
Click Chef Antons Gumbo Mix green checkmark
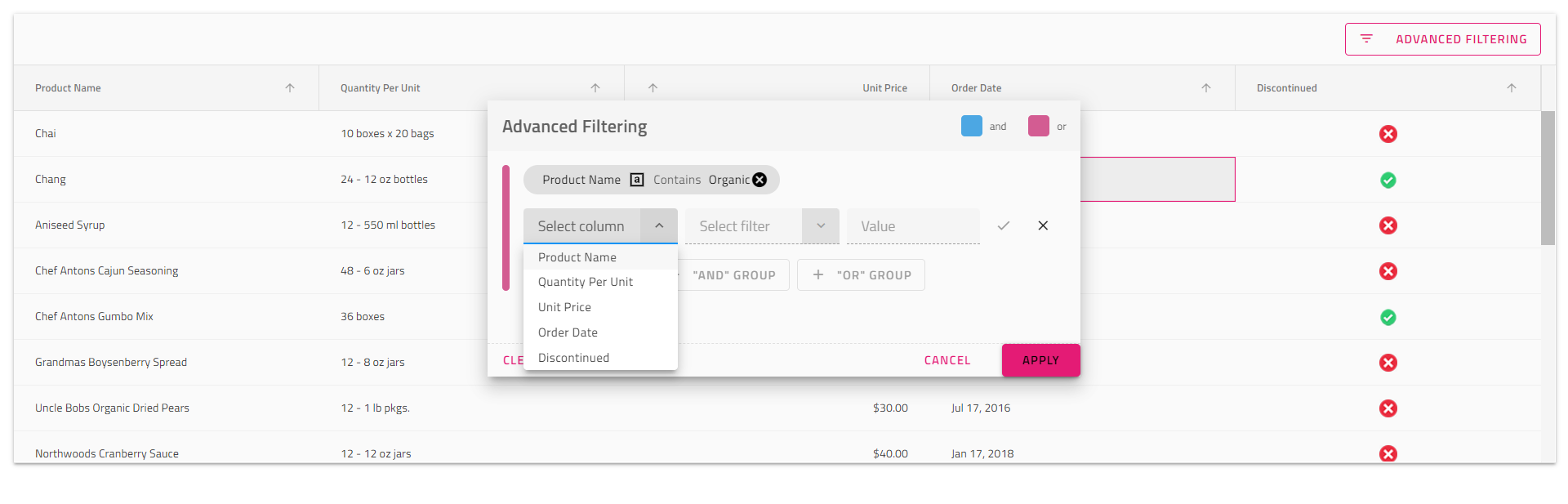[1388, 317]
